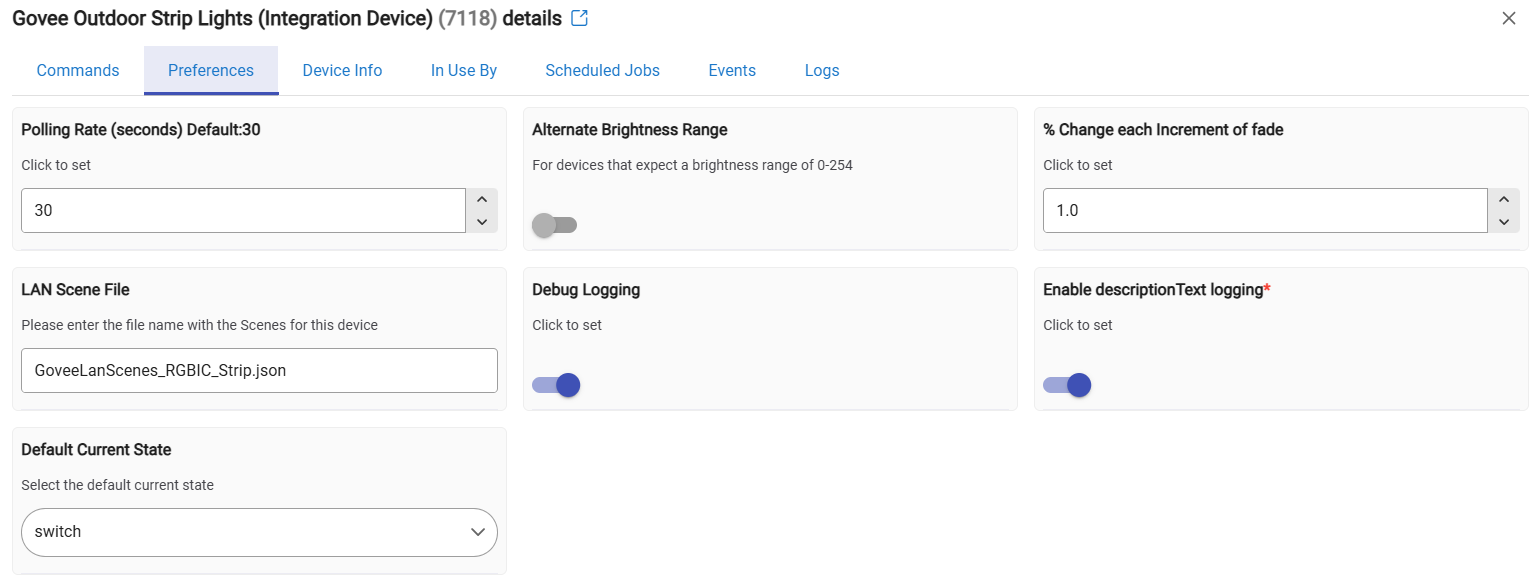
Task: Disable descriptionText logging toggle
Action: (x=1067, y=385)
